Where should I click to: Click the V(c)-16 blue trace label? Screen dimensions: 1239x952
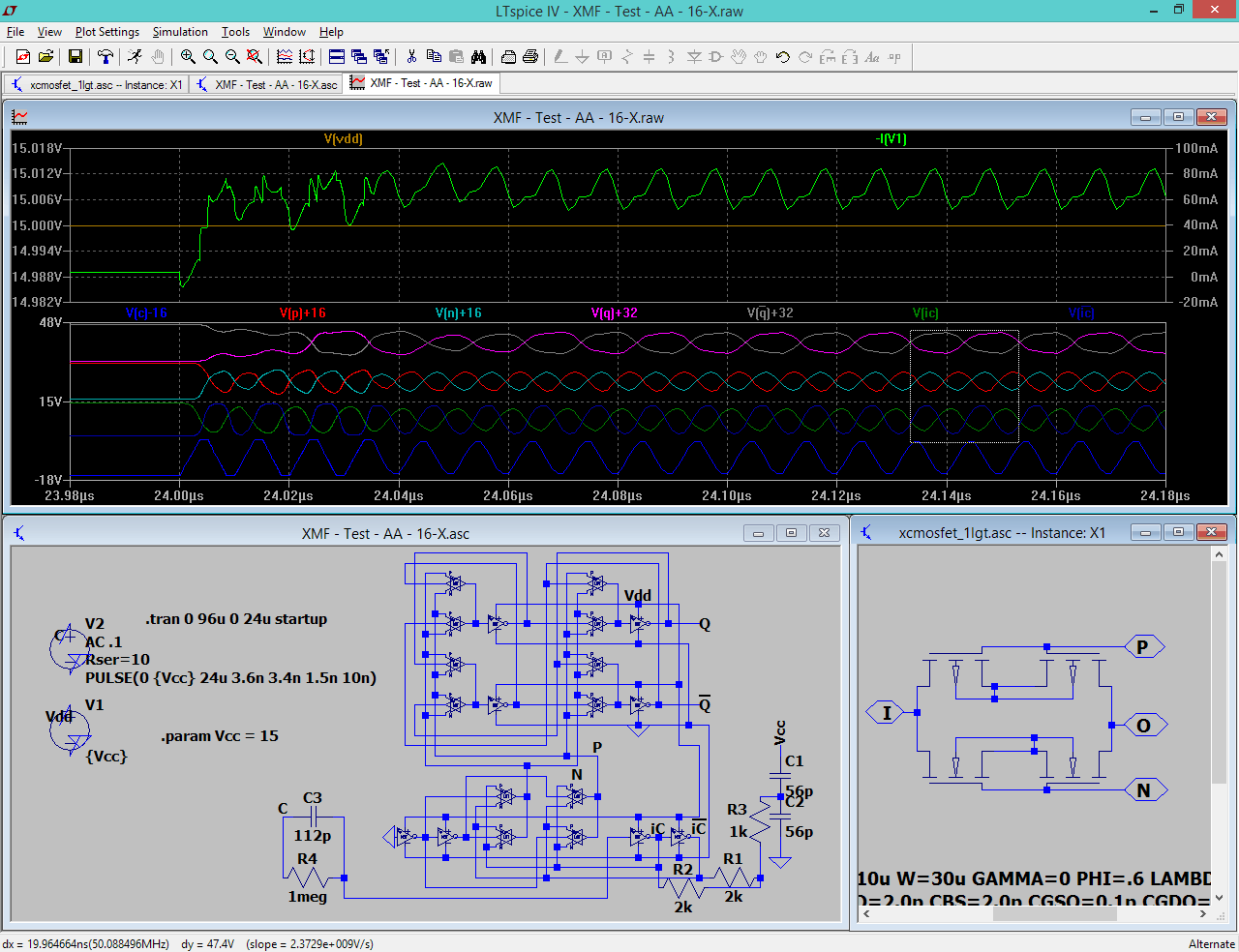tap(146, 312)
